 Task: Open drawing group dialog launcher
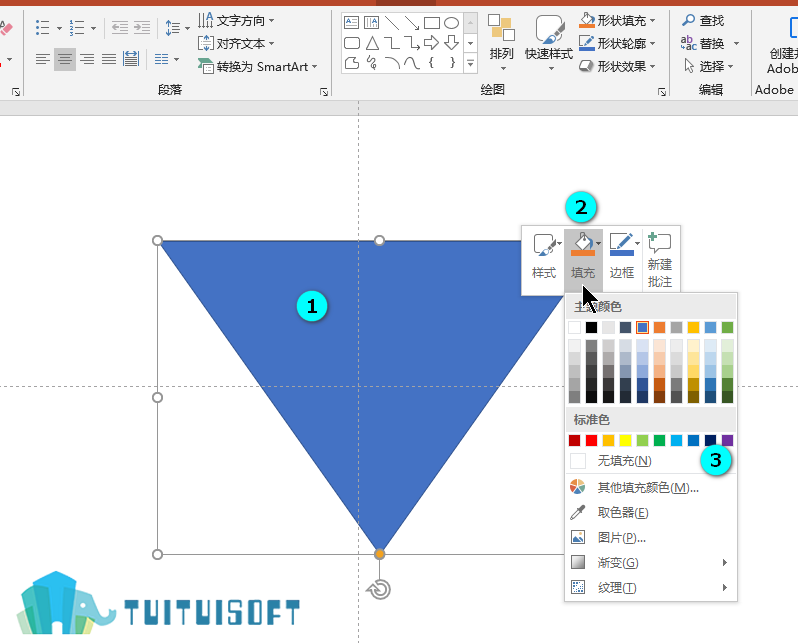click(662, 92)
